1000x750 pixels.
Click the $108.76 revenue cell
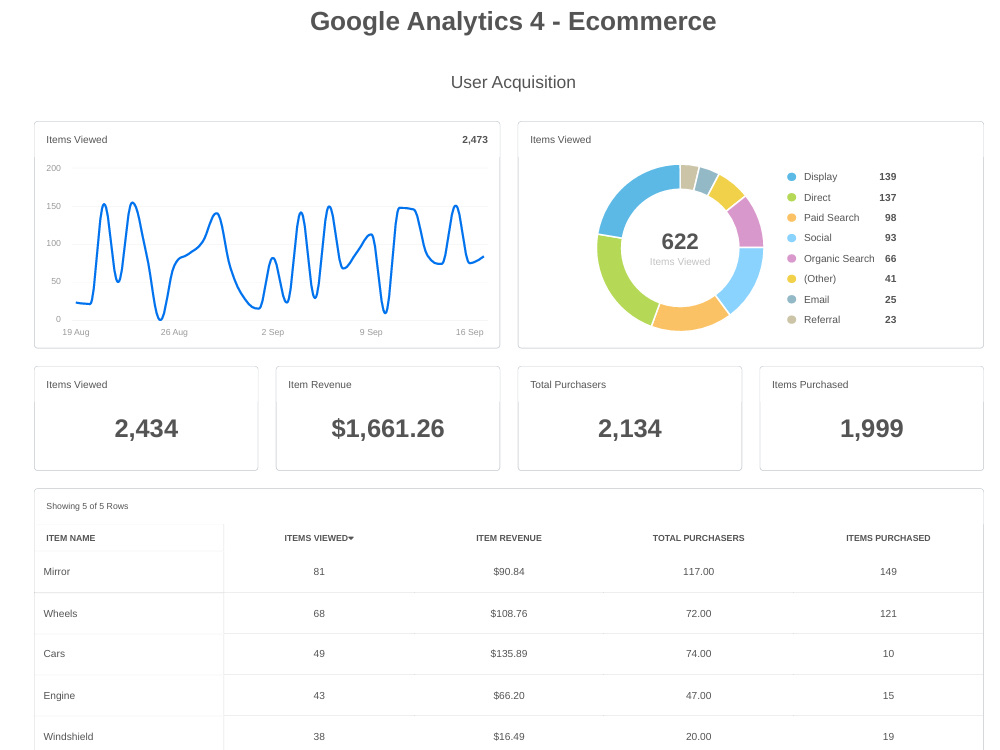click(509, 614)
